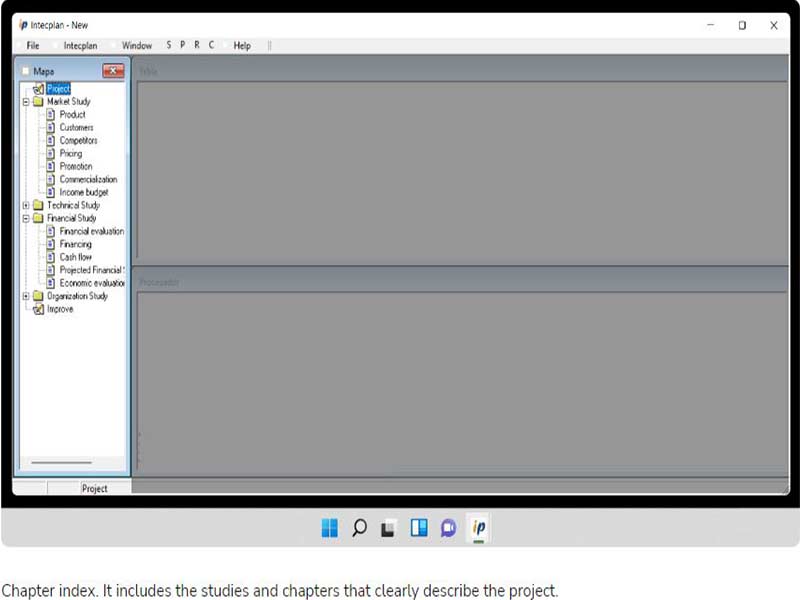Screen dimensions: 800x600
Task: Select the Promotion chapter label
Action: [76, 166]
